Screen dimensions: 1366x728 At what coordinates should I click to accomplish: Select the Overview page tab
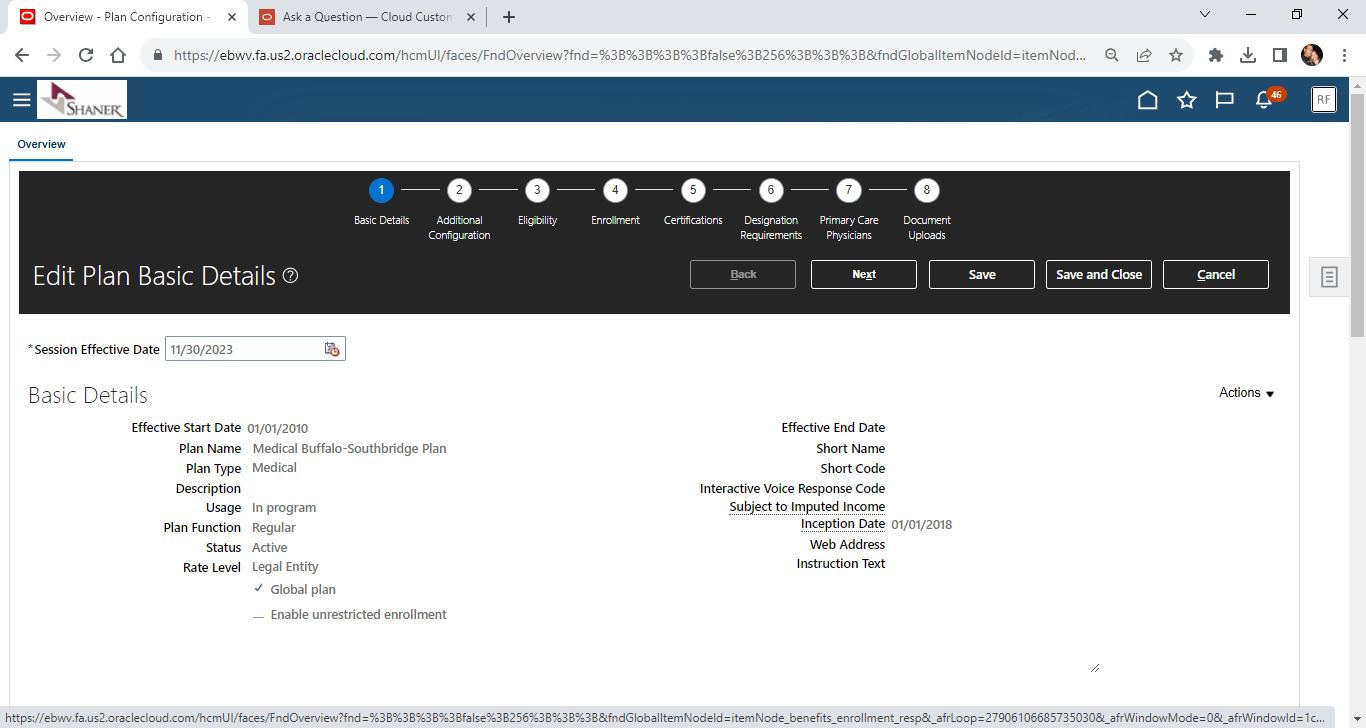click(41, 145)
